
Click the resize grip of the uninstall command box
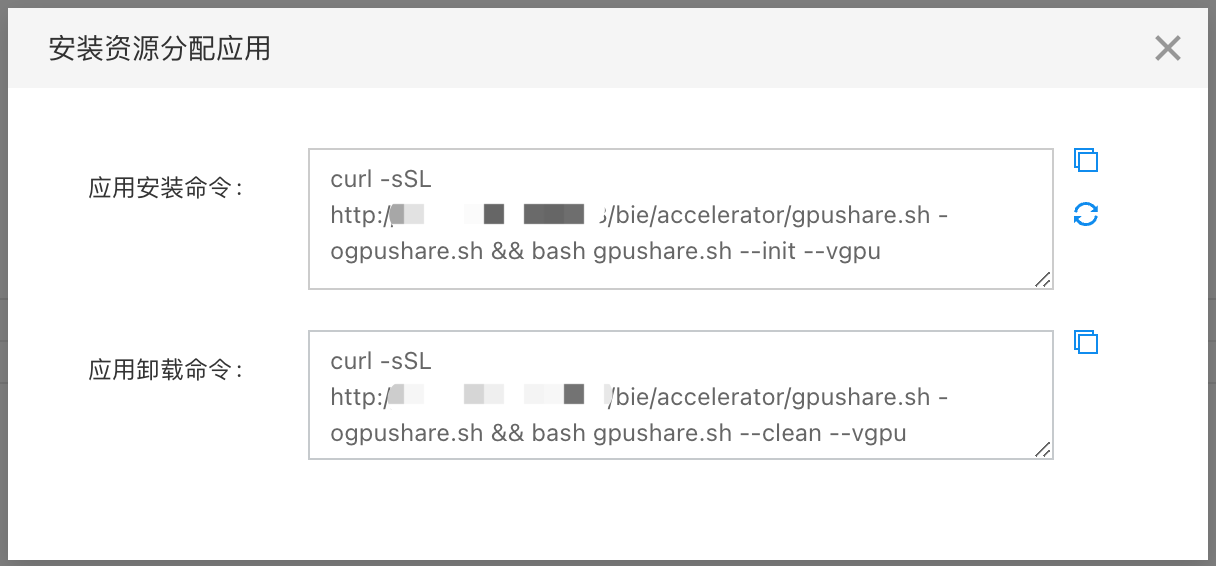coord(1043,450)
